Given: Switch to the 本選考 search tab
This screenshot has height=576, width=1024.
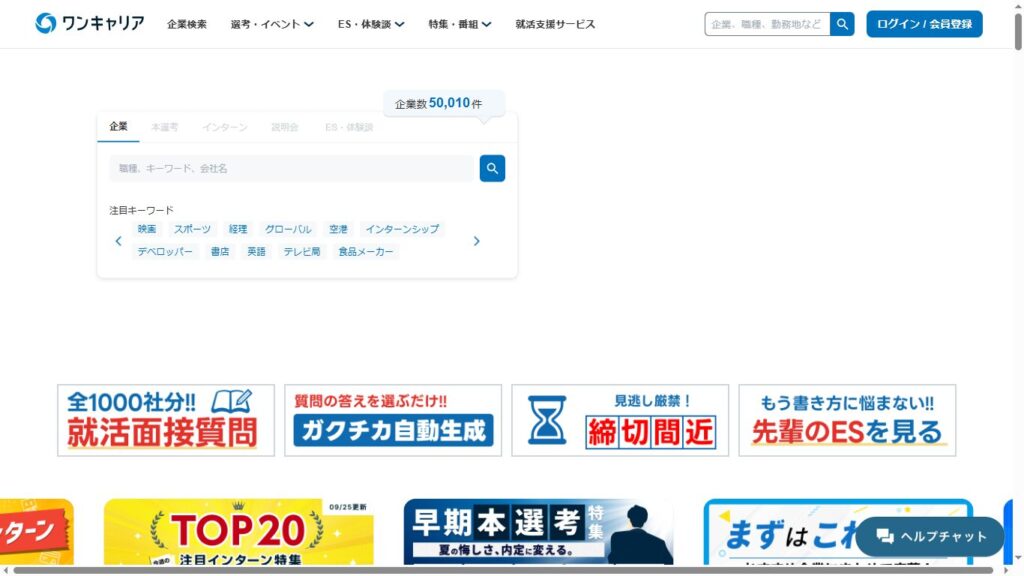Looking at the screenshot, I should 165,127.
